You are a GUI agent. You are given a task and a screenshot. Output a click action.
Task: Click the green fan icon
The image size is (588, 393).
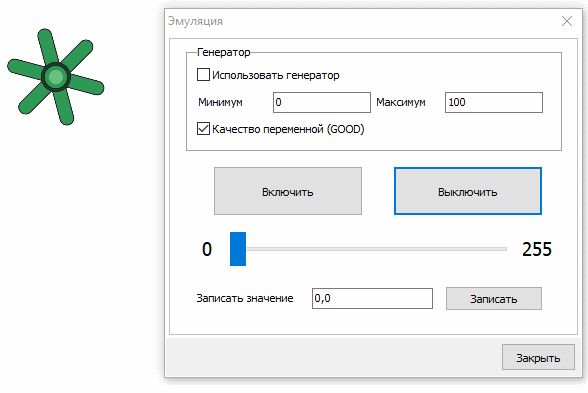(56, 76)
